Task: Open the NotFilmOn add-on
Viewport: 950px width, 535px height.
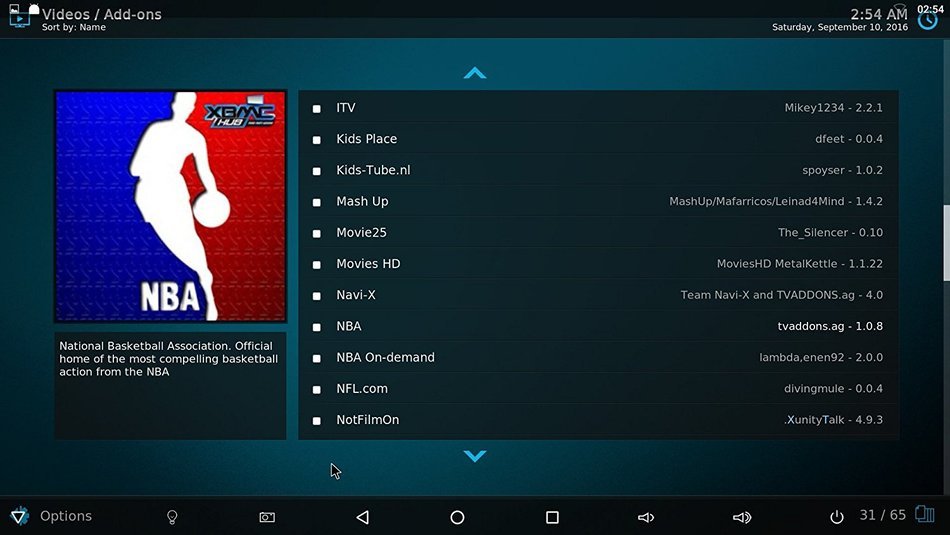Action: (599, 420)
